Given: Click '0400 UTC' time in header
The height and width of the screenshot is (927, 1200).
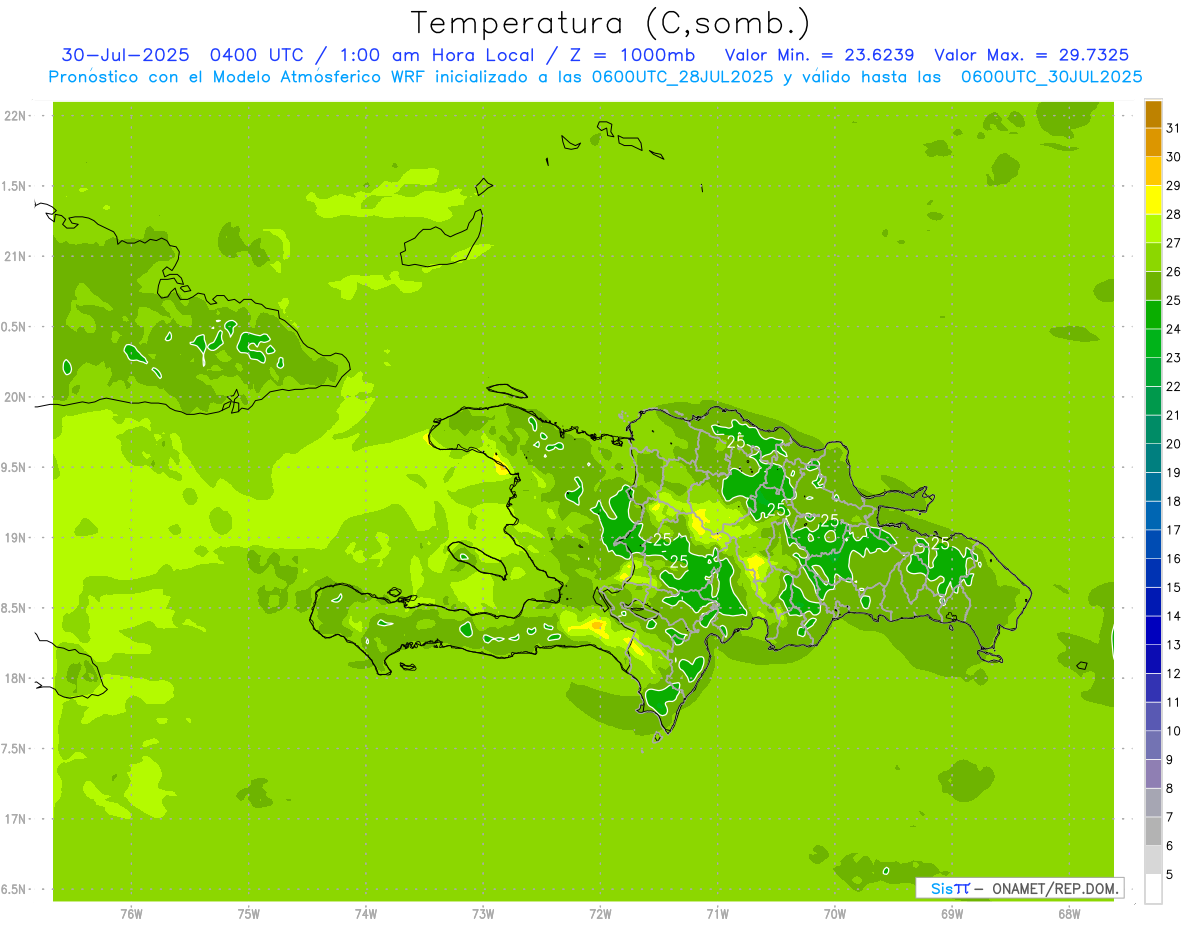Looking at the screenshot, I should (259, 55).
